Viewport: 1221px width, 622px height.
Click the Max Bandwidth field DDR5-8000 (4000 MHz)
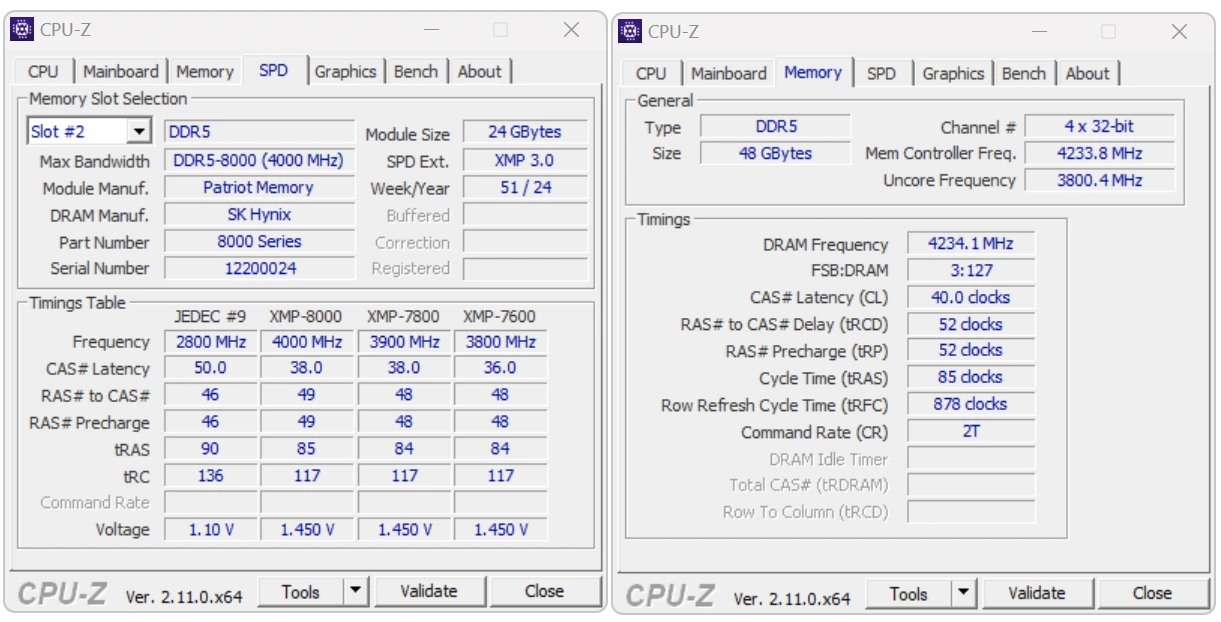[x=259, y=160]
